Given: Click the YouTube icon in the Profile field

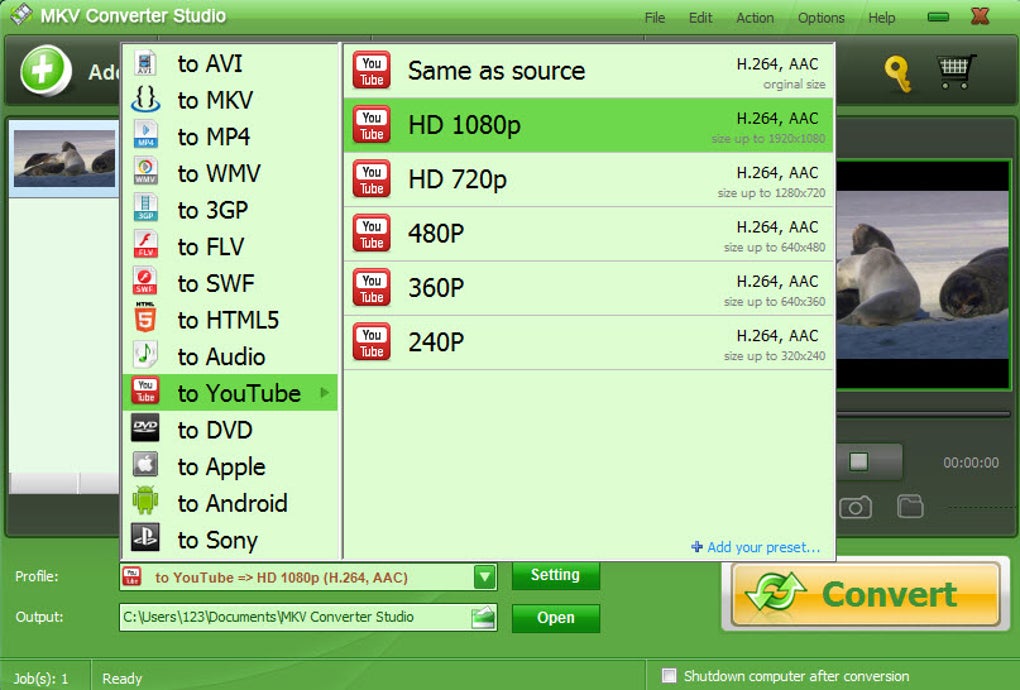Looking at the screenshot, I should [132, 576].
